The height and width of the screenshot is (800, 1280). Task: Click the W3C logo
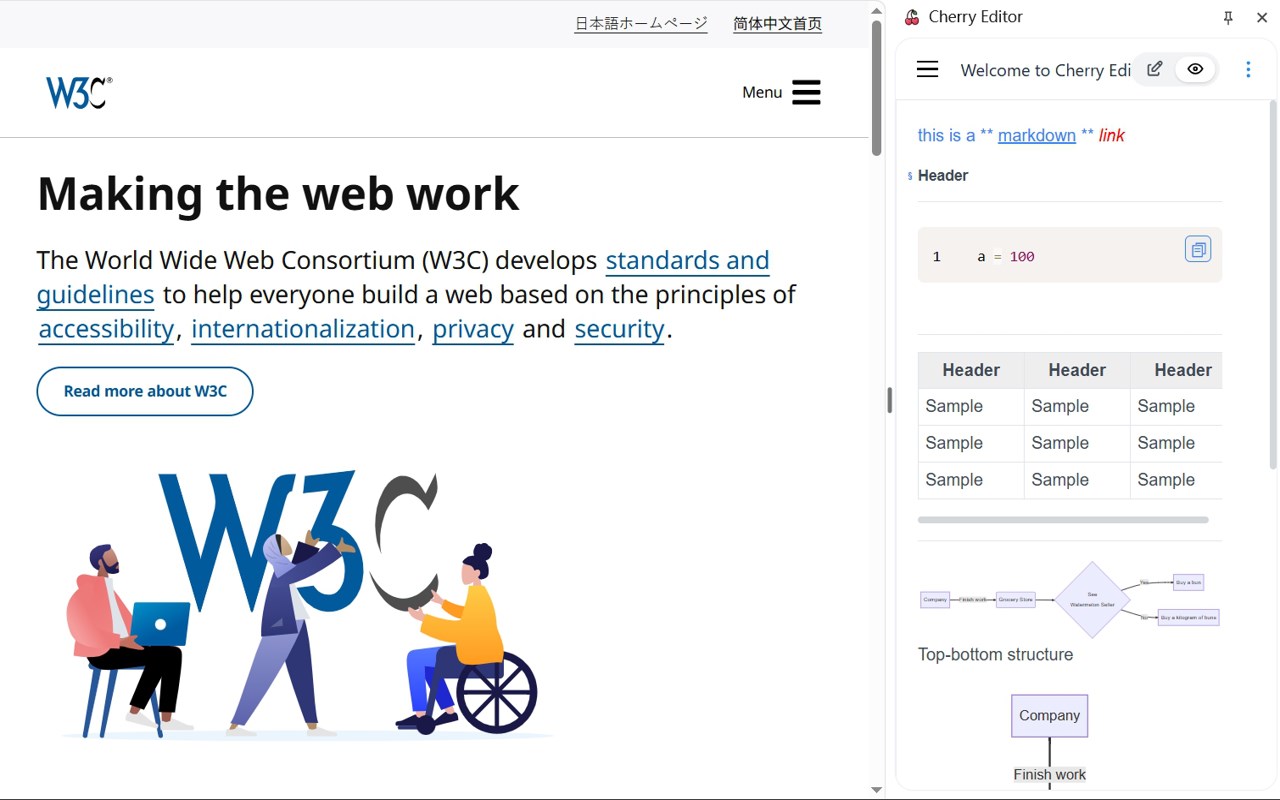coord(79,93)
